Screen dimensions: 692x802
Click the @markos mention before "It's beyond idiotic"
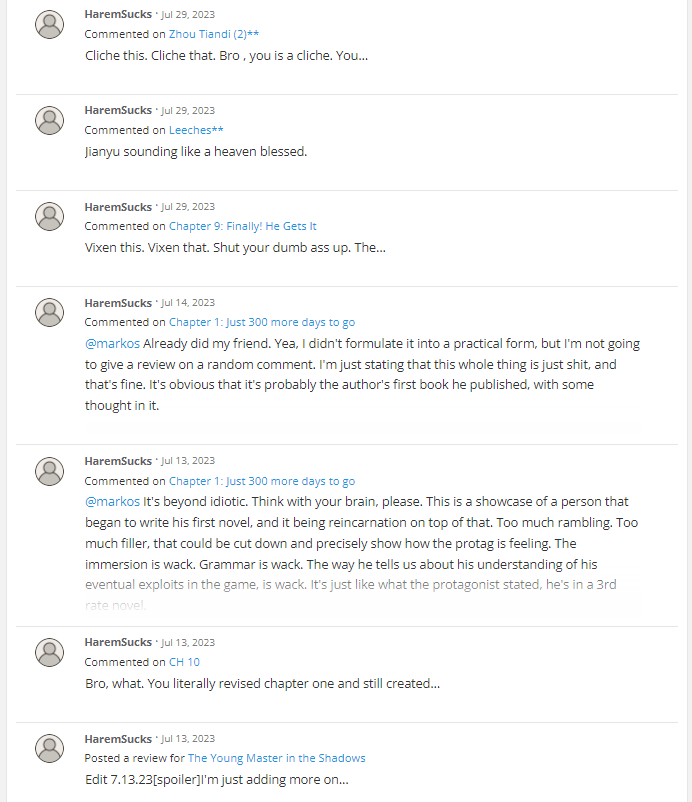pyautogui.click(x=112, y=501)
